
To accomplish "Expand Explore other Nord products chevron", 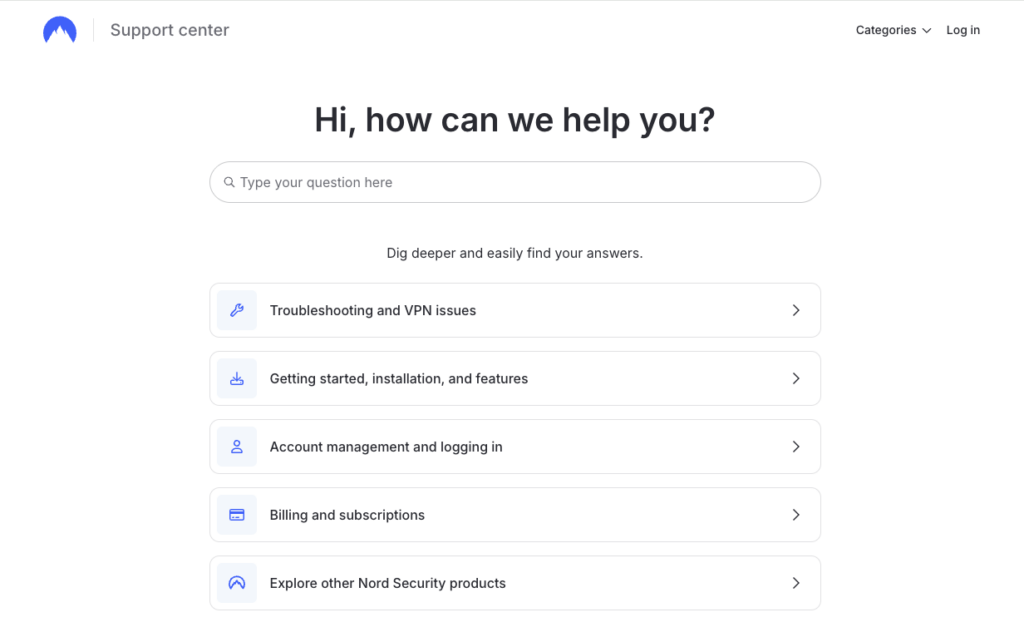I will [796, 583].
